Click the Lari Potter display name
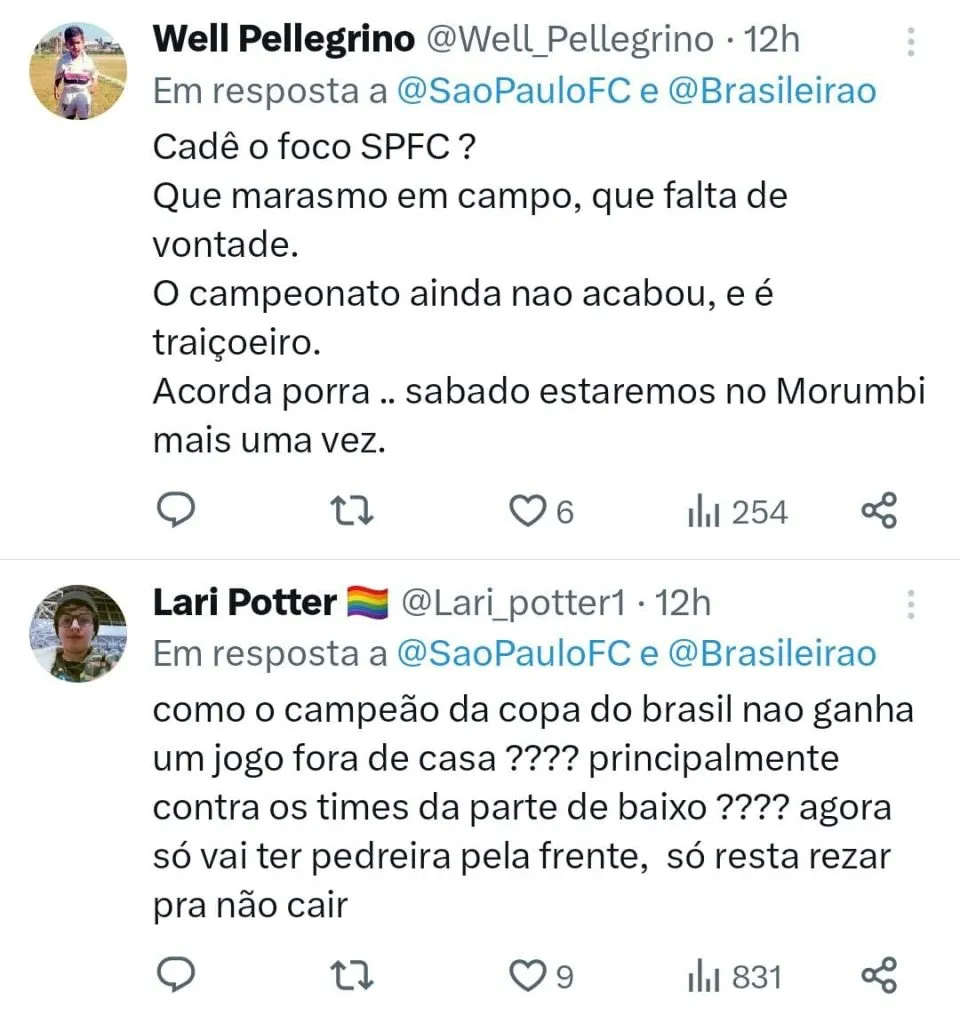This screenshot has height=1024, width=960. (x=244, y=603)
